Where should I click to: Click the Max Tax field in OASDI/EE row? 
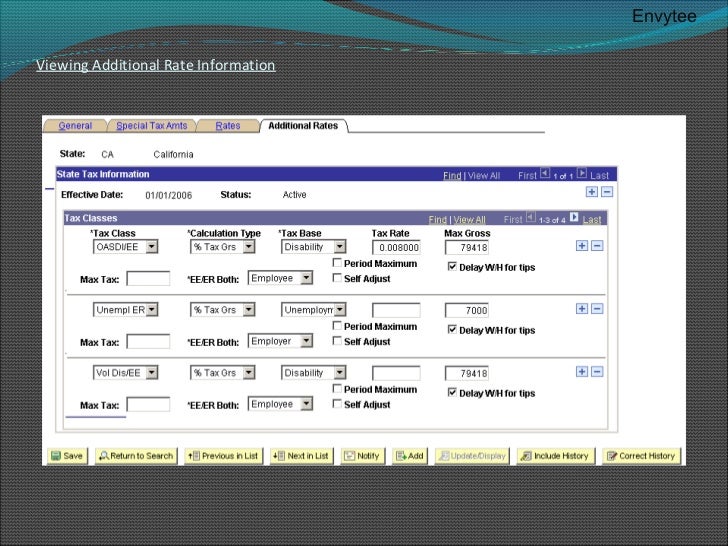click(148, 279)
